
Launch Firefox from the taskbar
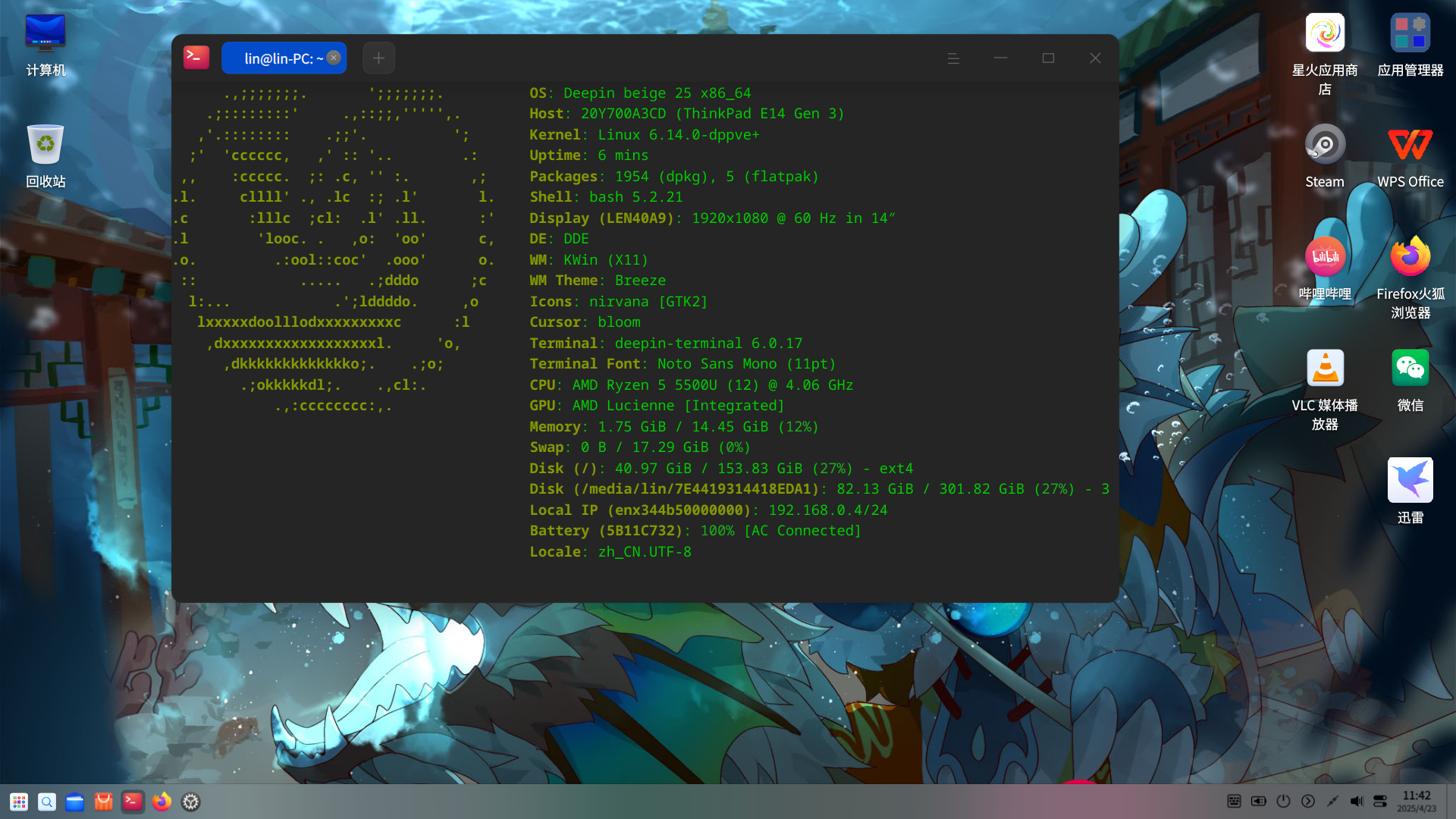point(162,802)
